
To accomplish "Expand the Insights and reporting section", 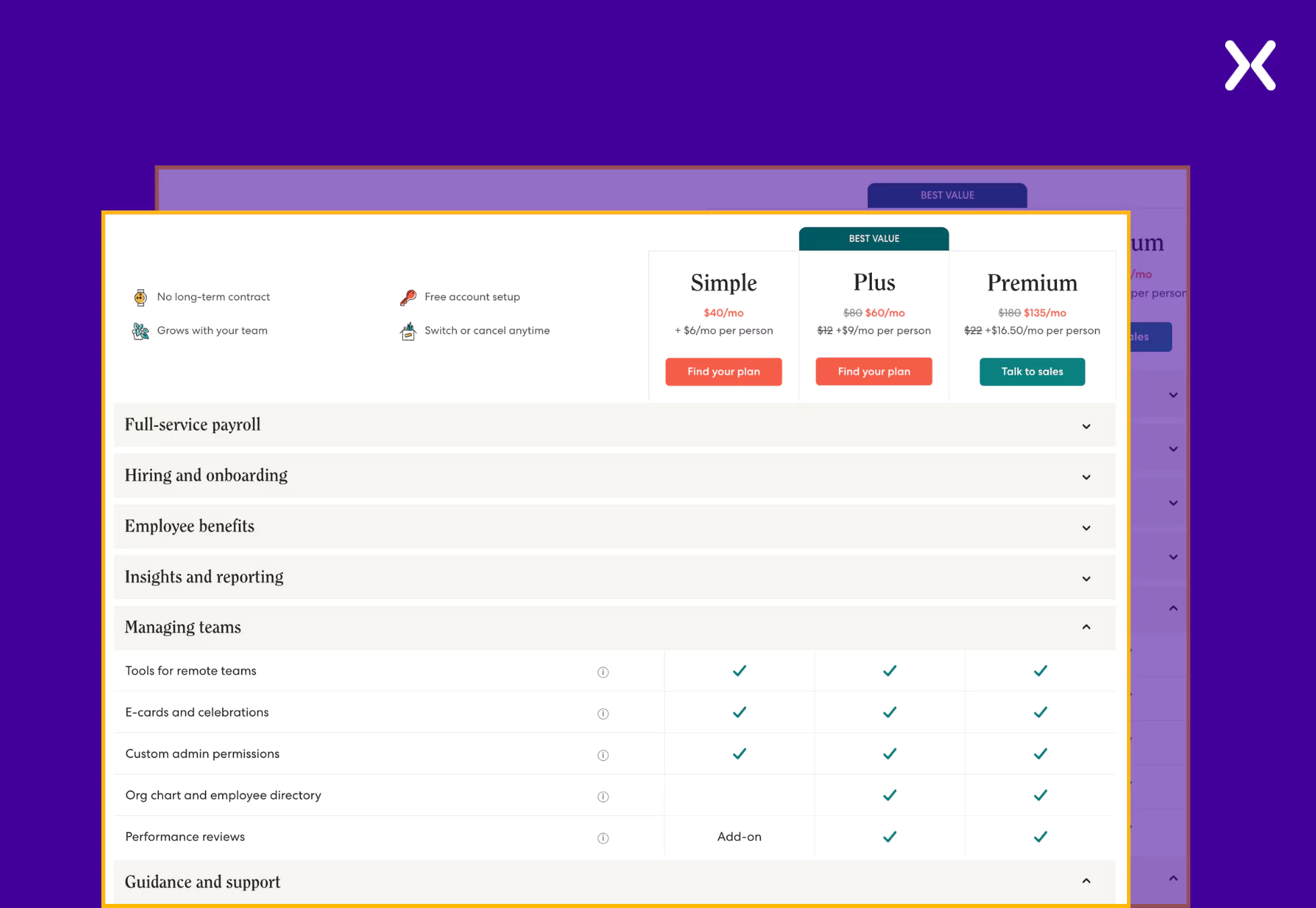I will tap(1088, 578).
